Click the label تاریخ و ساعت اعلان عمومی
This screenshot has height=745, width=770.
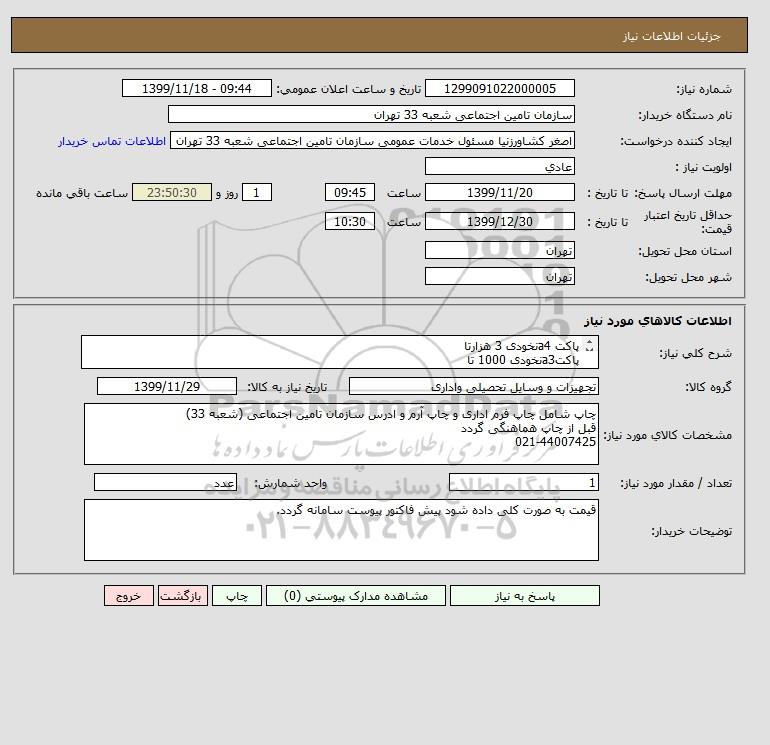click(x=349, y=89)
